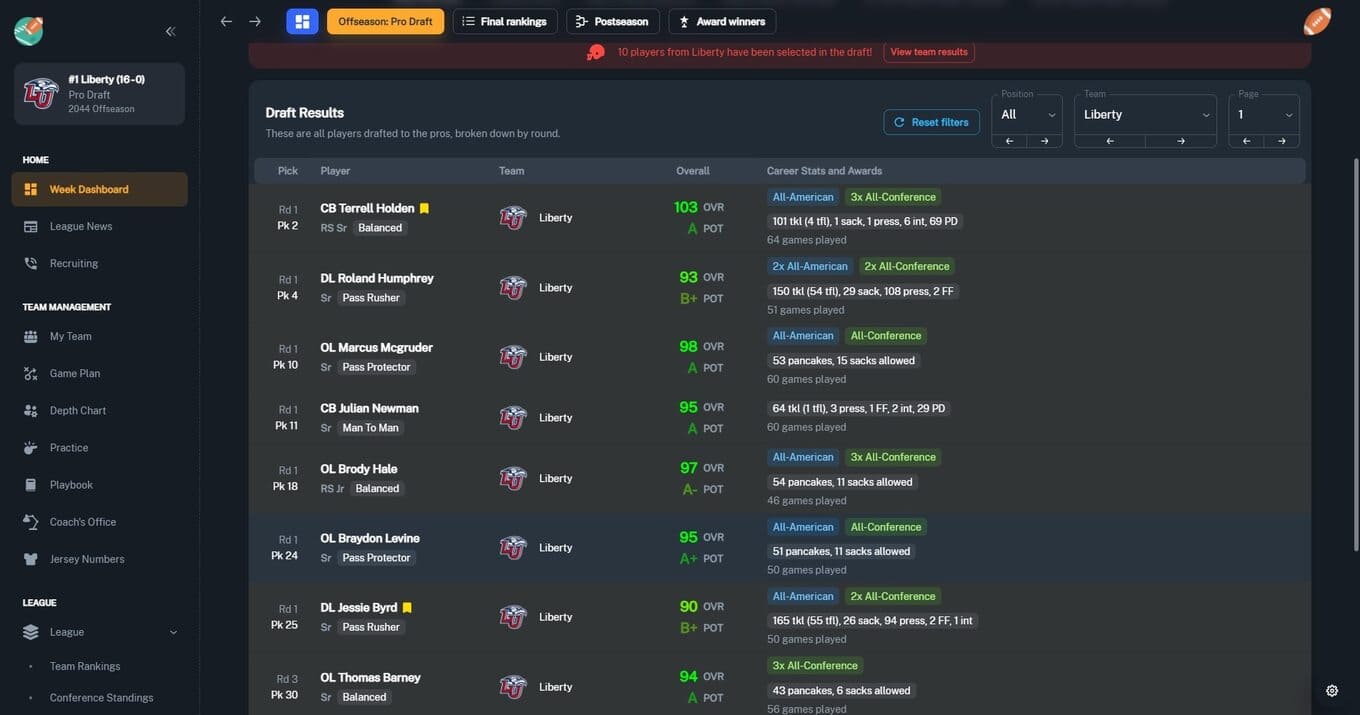Click the page vertical scrollbar
This screenshot has width=1360, height=715.
(1355, 354)
